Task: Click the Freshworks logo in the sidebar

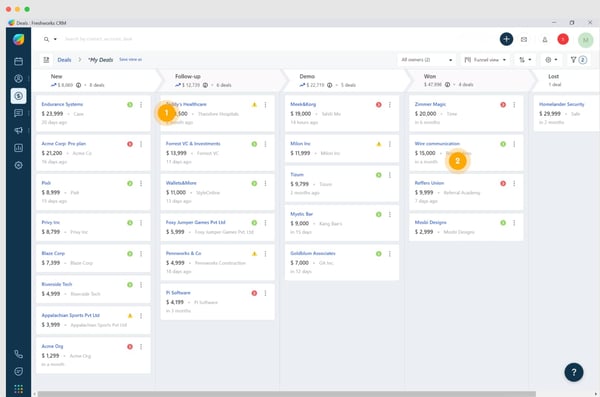Action: pyautogui.click(x=18, y=39)
